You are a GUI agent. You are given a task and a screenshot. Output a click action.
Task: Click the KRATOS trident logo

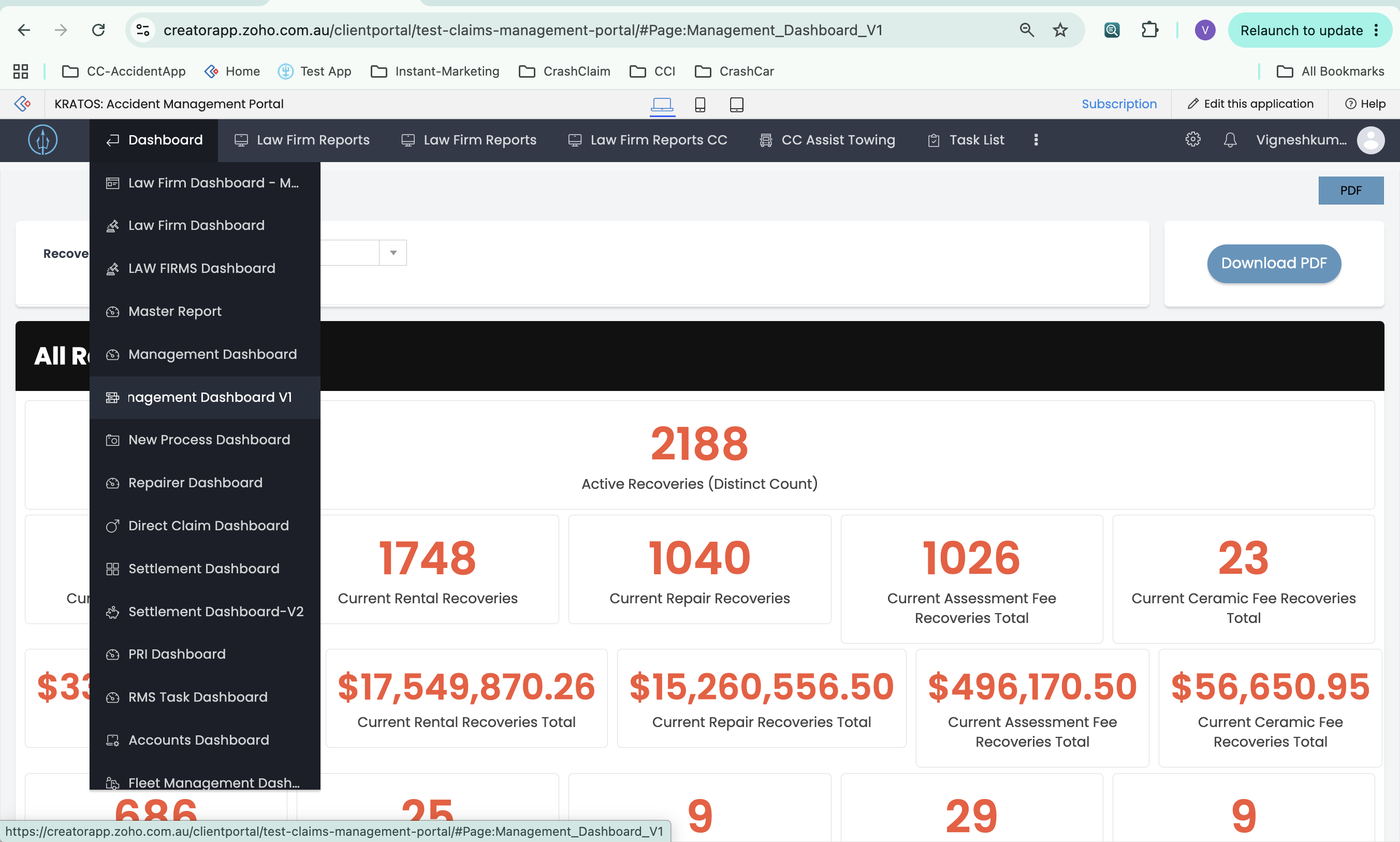[x=43, y=140]
